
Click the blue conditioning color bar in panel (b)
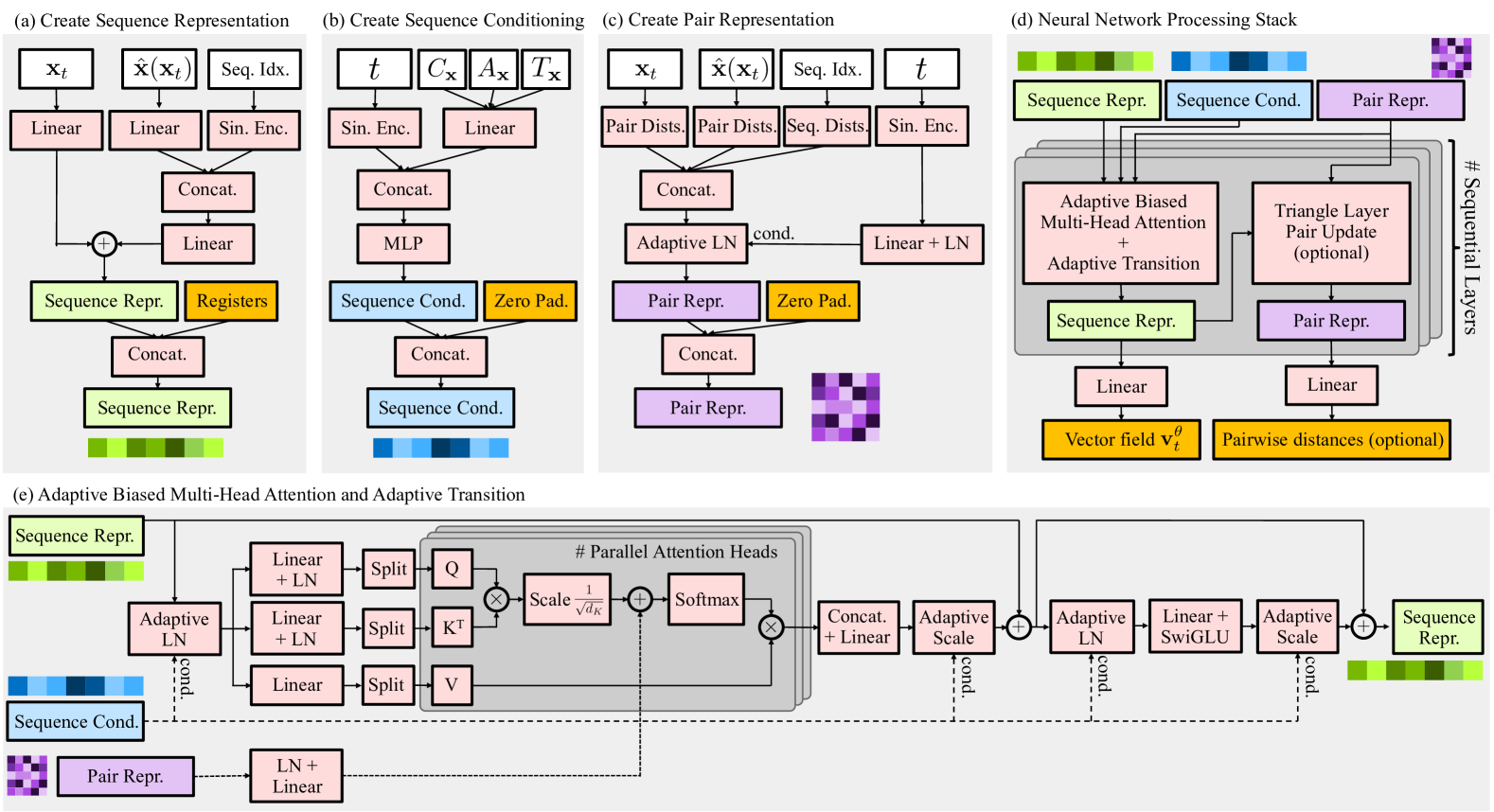point(440,448)
